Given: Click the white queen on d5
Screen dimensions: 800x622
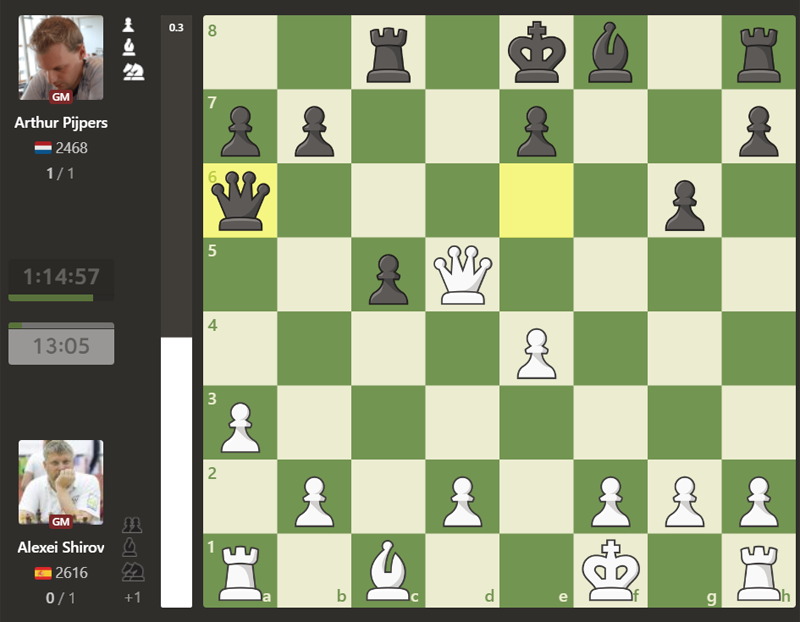Looking at the screenshot, I should click(462, 274).
